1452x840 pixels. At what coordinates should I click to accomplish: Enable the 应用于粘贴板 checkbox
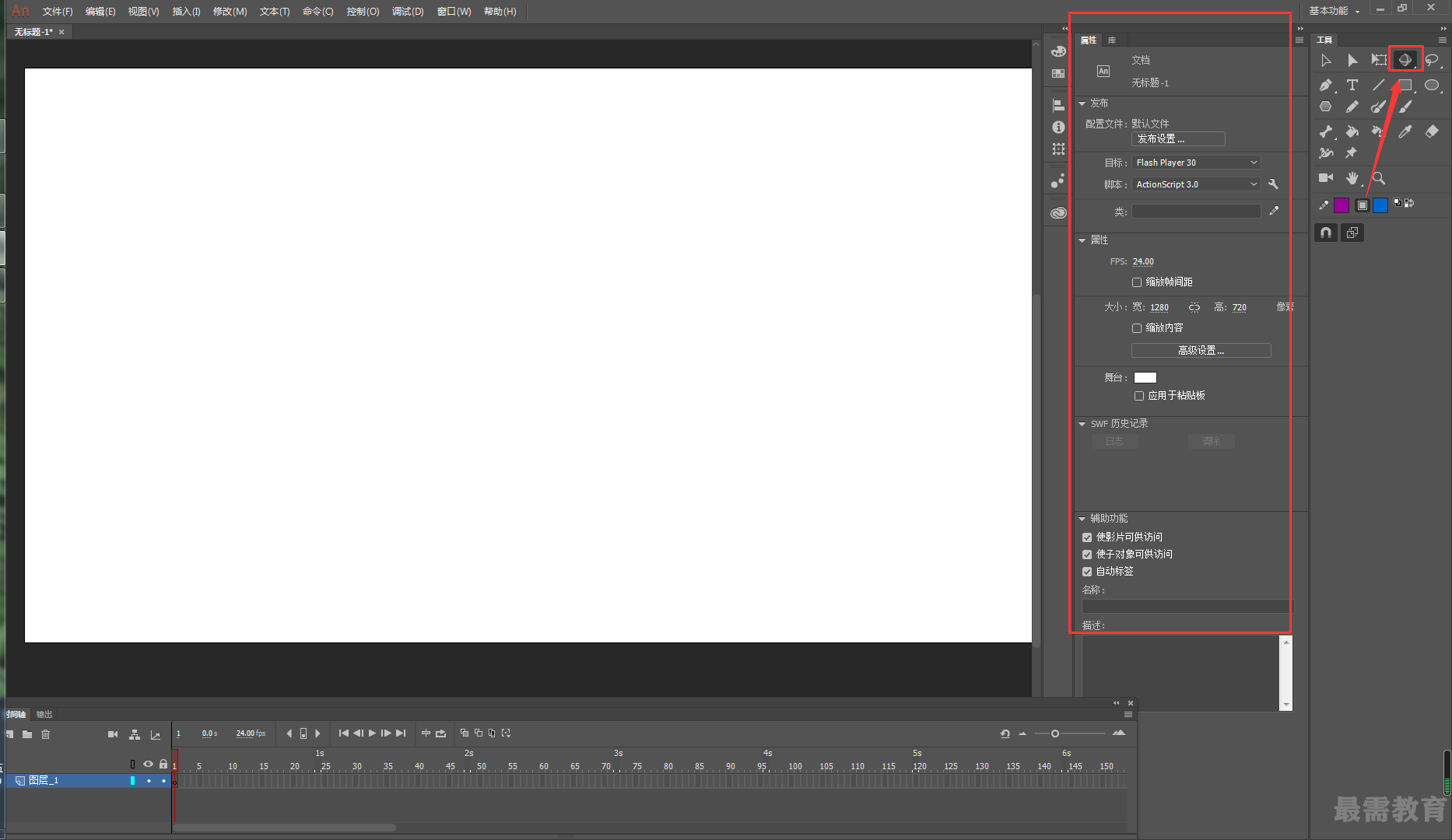[1139, 396]
